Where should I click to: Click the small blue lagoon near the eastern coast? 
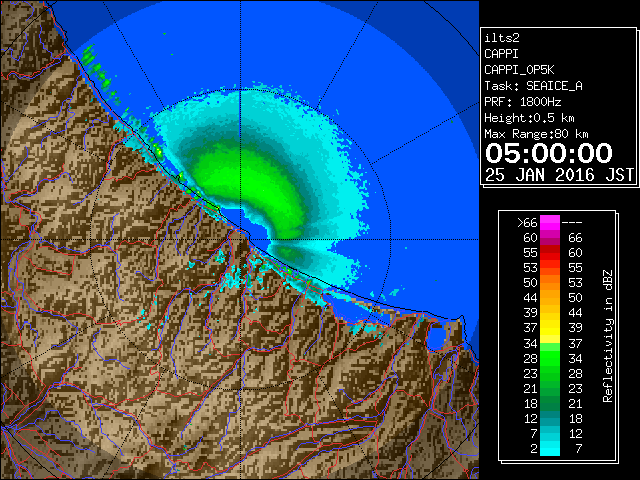[x=436, y=338]
